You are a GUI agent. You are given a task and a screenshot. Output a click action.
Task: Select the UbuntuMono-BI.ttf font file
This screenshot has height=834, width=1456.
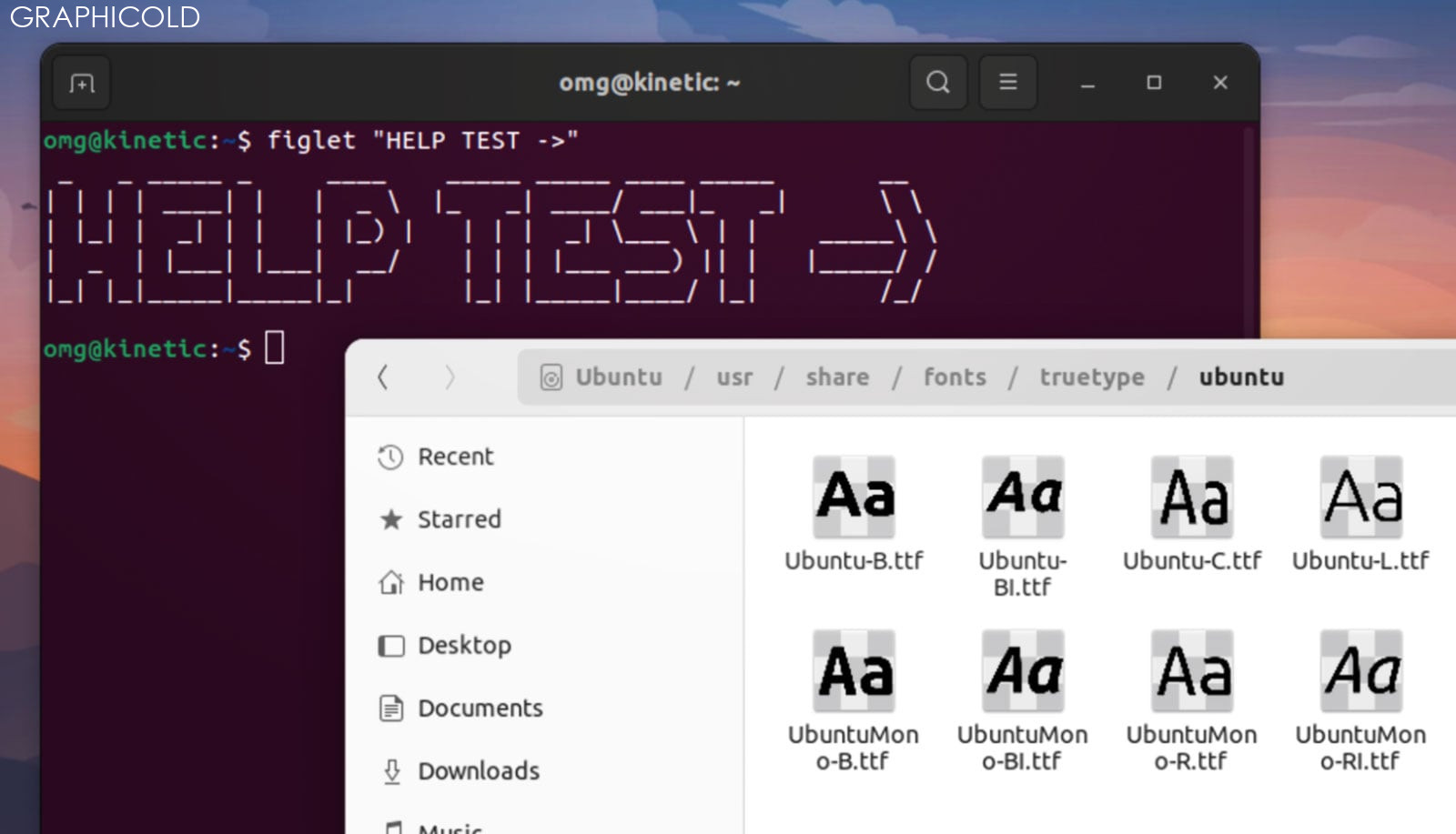point(1023,701)
